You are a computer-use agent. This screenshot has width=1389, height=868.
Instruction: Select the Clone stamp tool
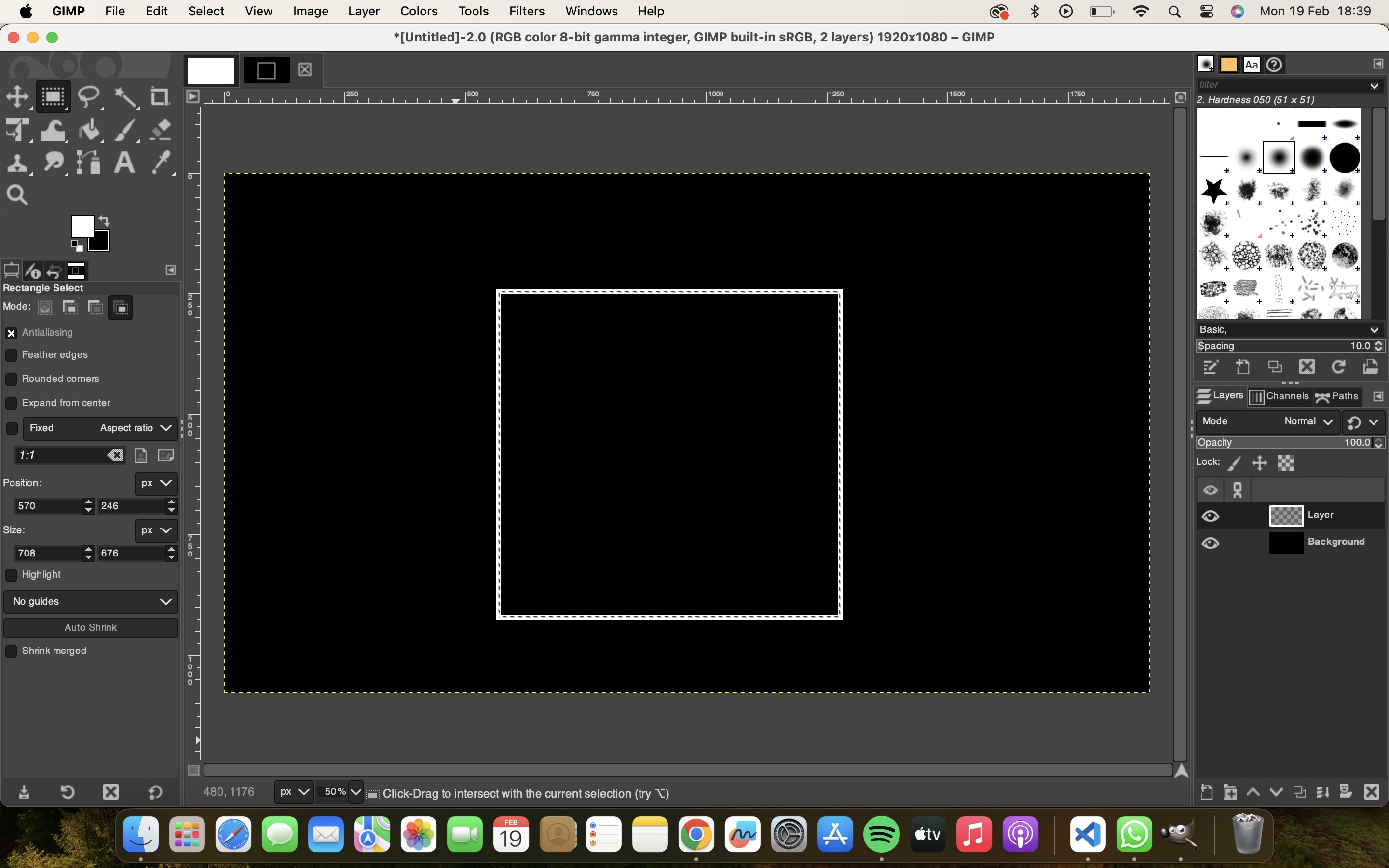pos(17,163)
